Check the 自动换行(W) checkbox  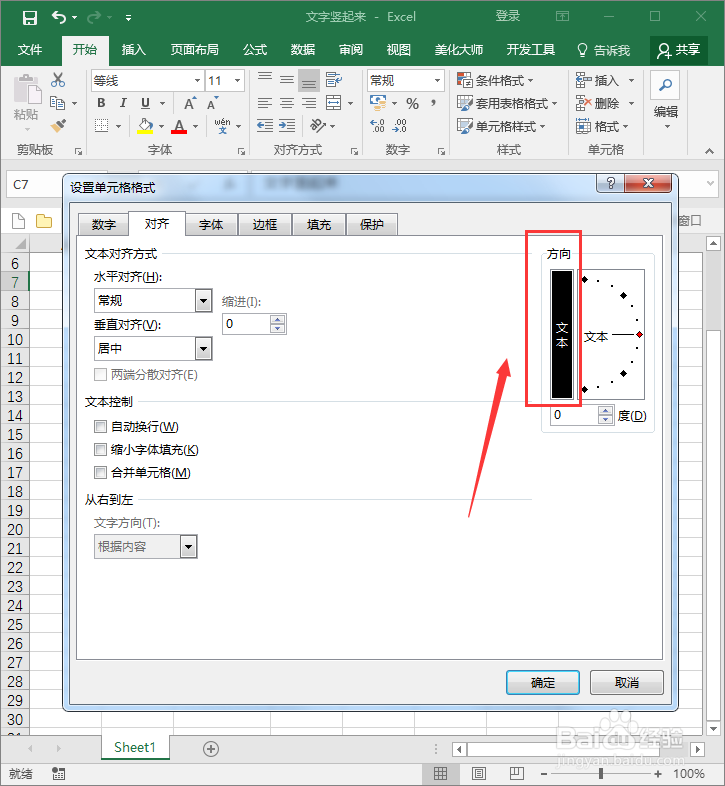pos(100,427)
